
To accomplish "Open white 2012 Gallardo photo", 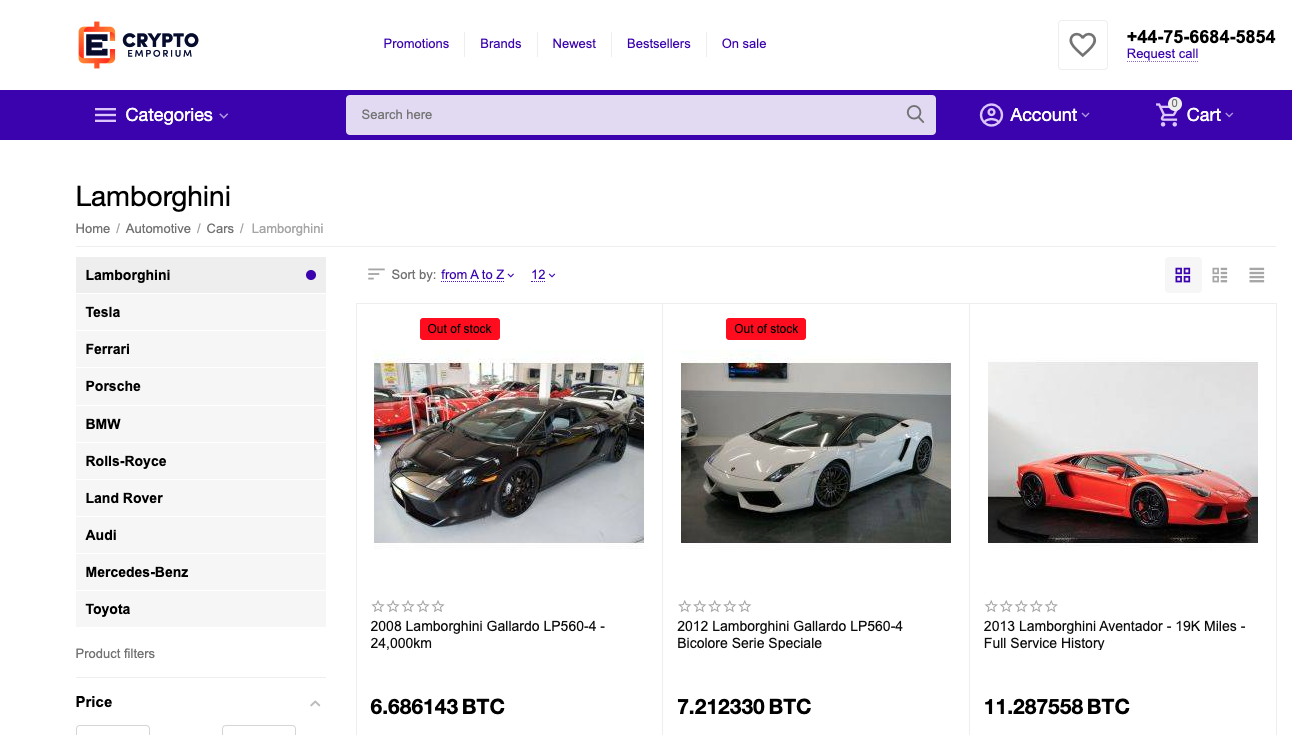I will [816, 453].
